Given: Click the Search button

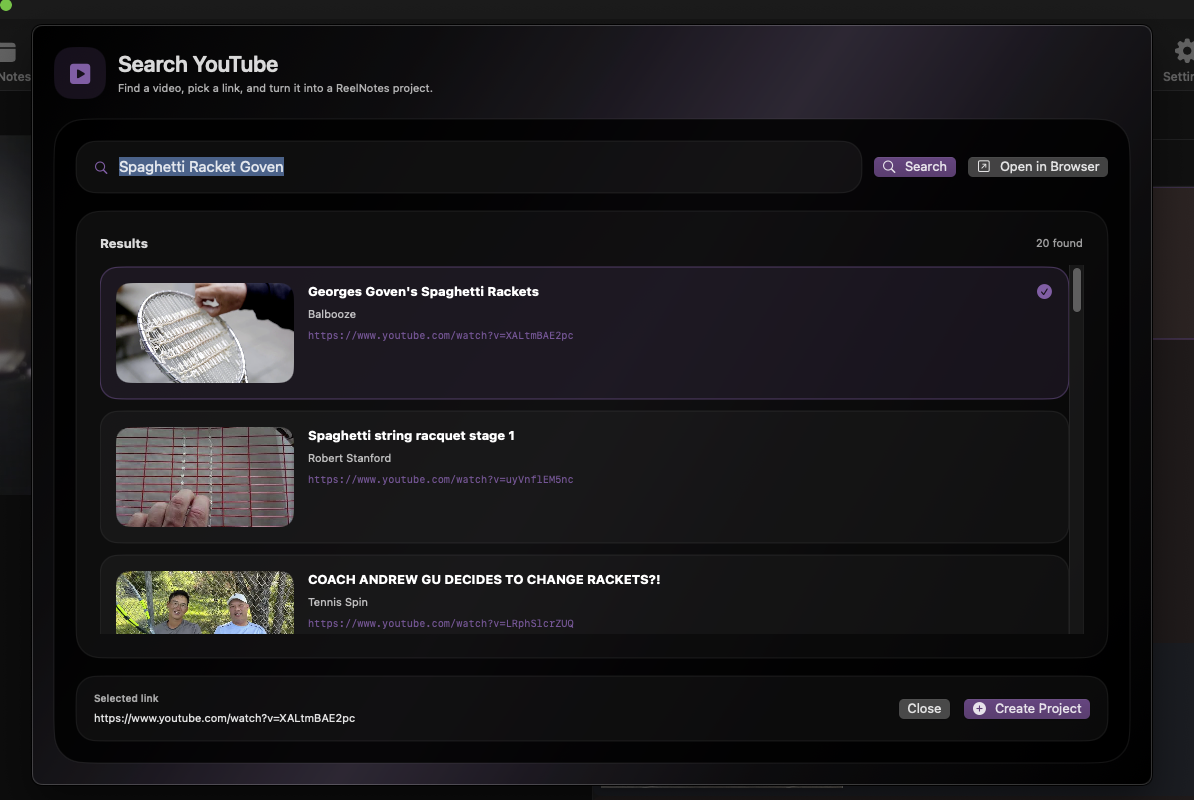Looking at the screenshot, I should click(914, 166).
